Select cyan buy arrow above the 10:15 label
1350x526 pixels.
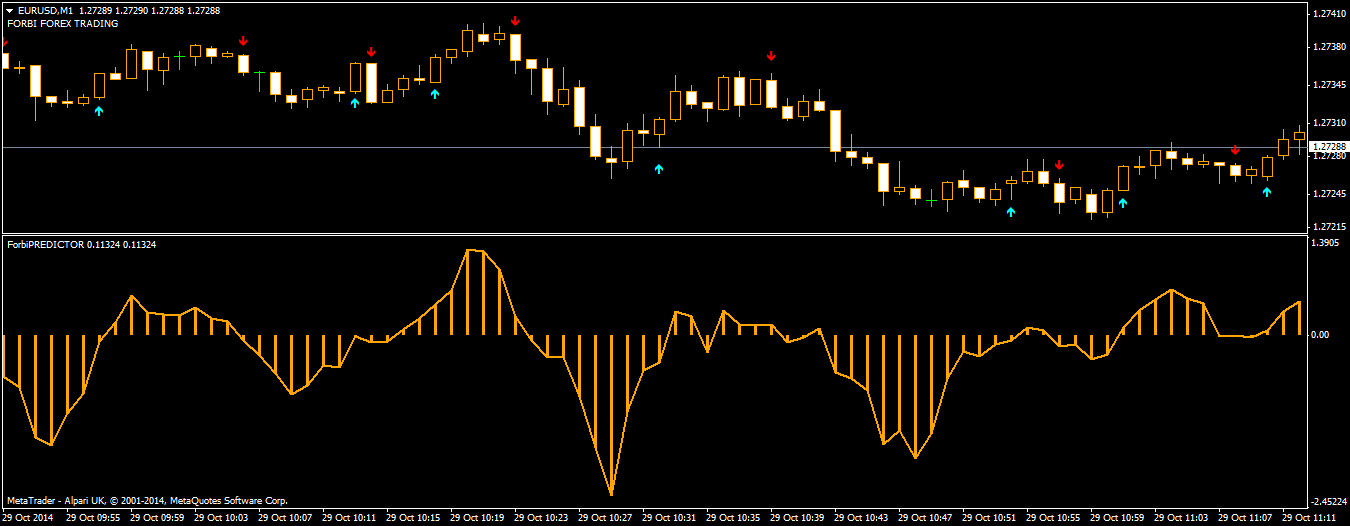435,94
